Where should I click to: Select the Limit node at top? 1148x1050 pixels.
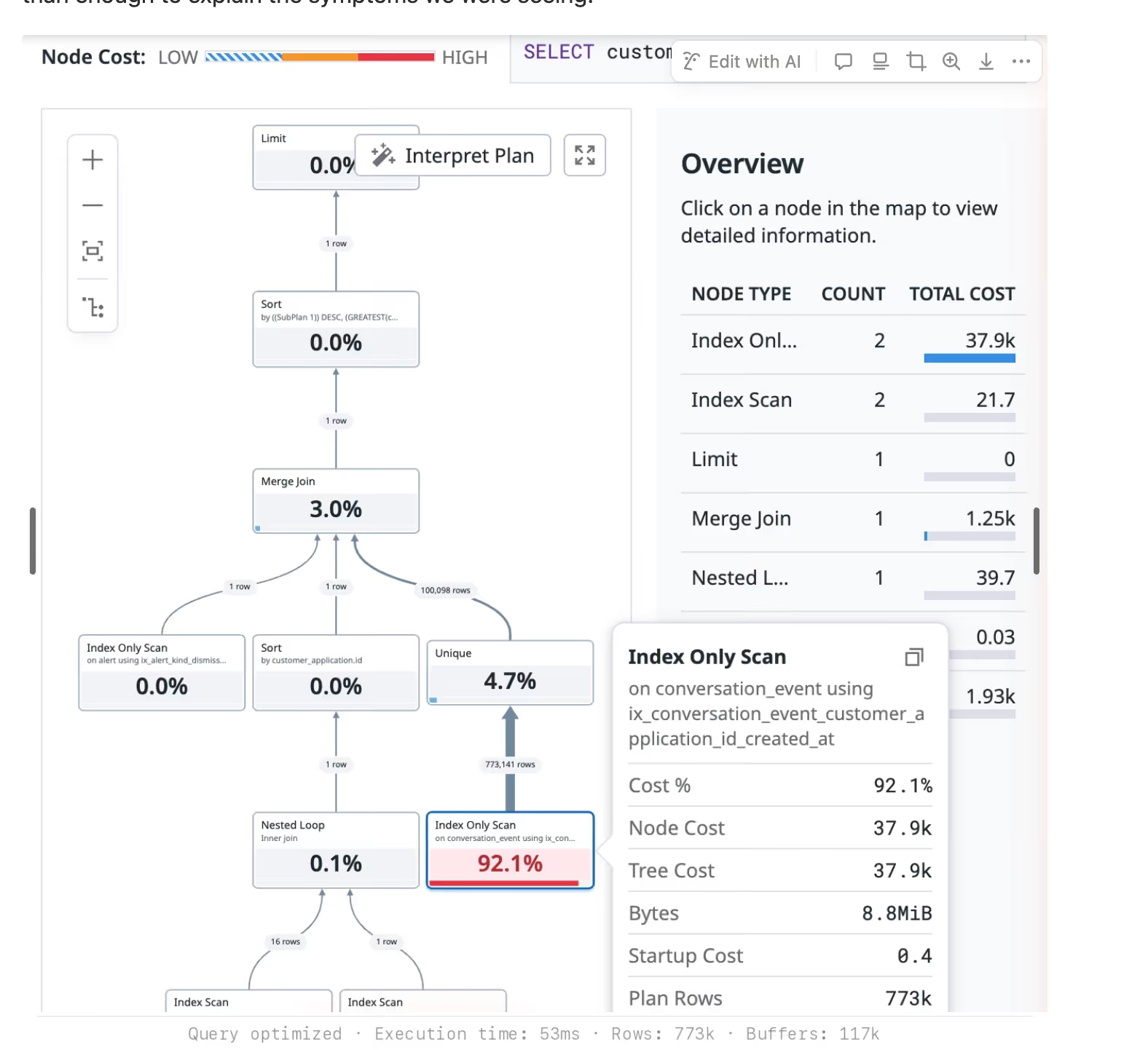(x=336, y=157)
